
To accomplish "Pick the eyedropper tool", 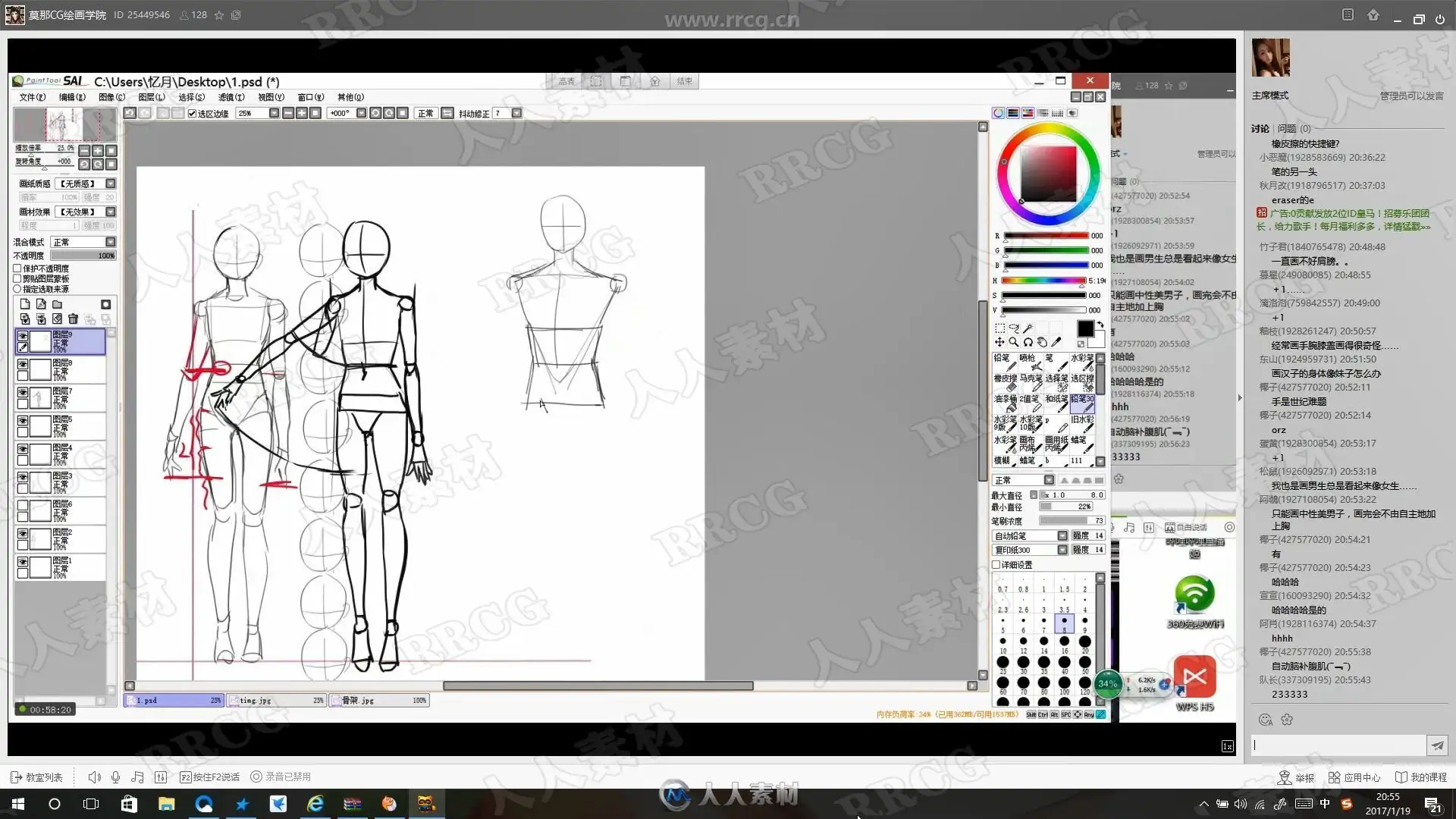I will point(1056,343).
